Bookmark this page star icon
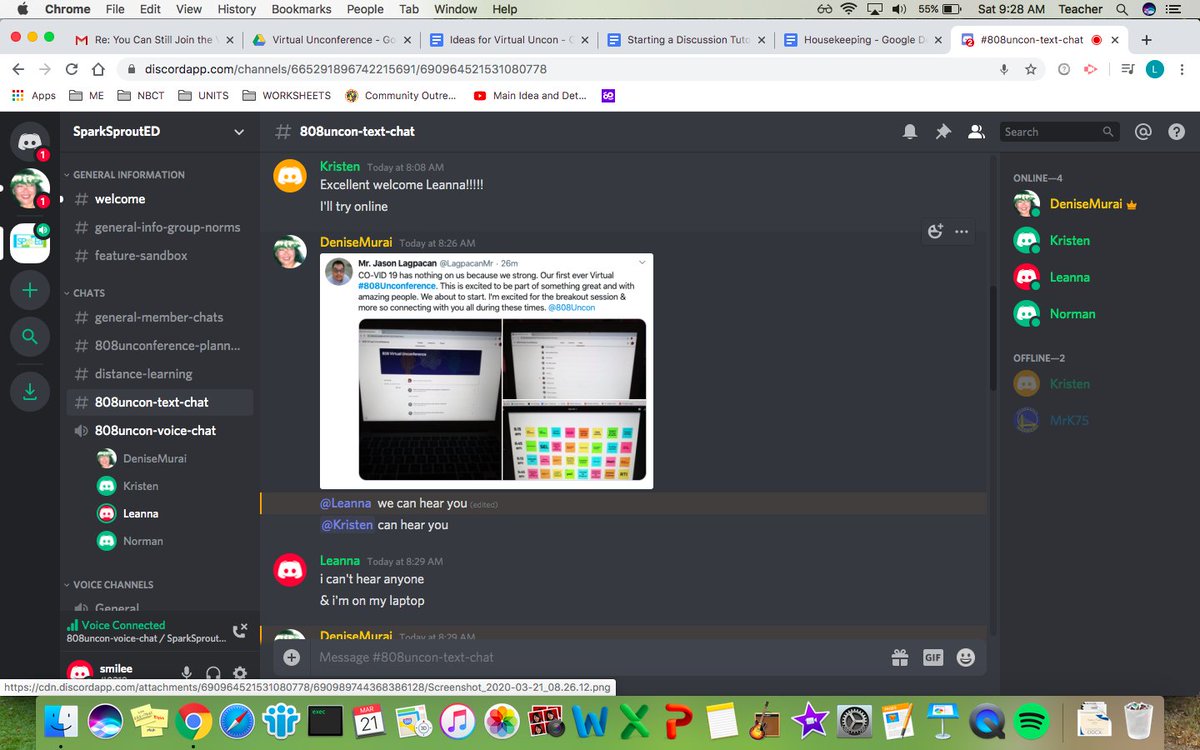 coord(1031,70)
